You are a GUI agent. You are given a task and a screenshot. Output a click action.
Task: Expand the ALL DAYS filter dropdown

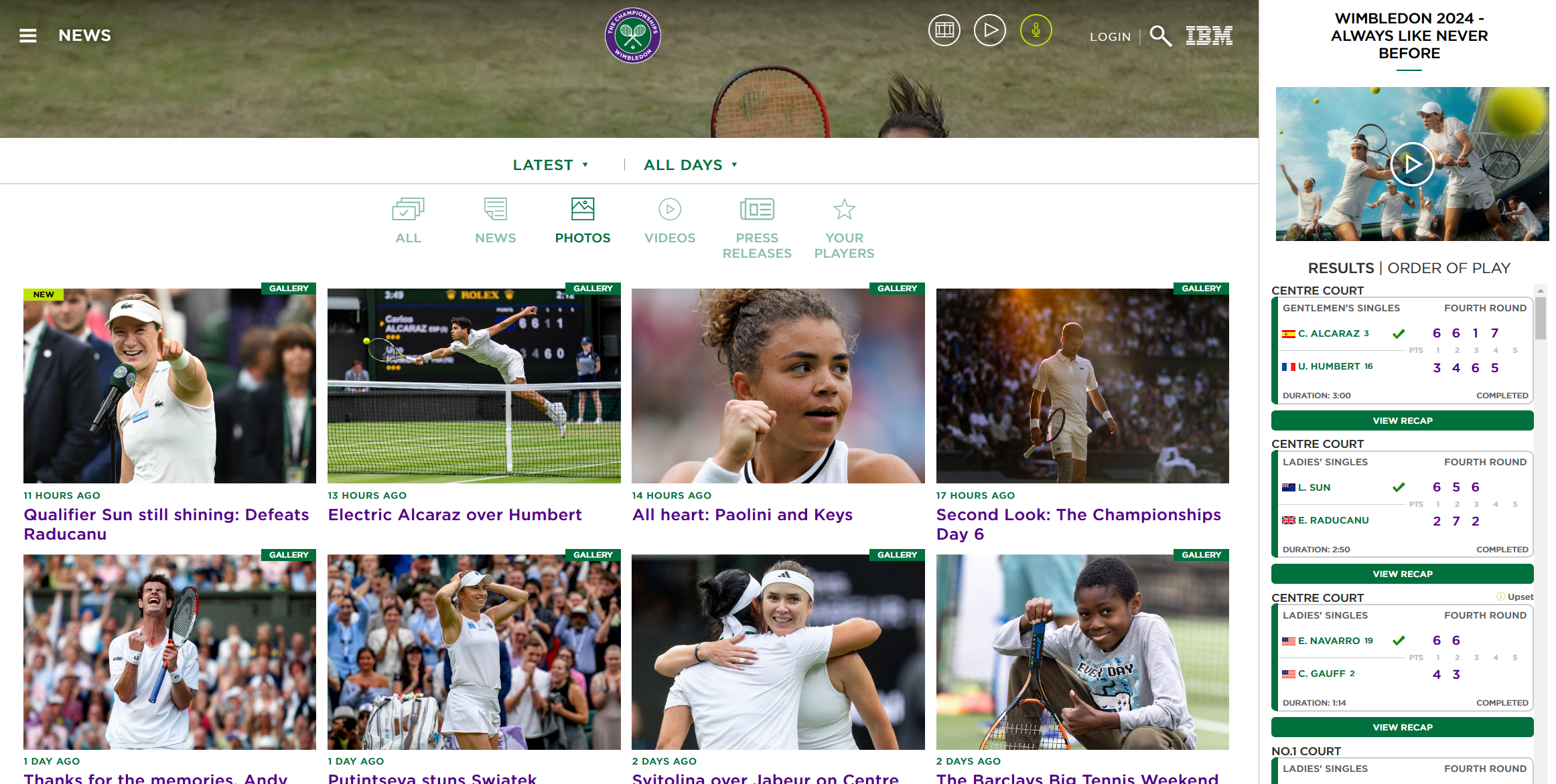point(691,165)
